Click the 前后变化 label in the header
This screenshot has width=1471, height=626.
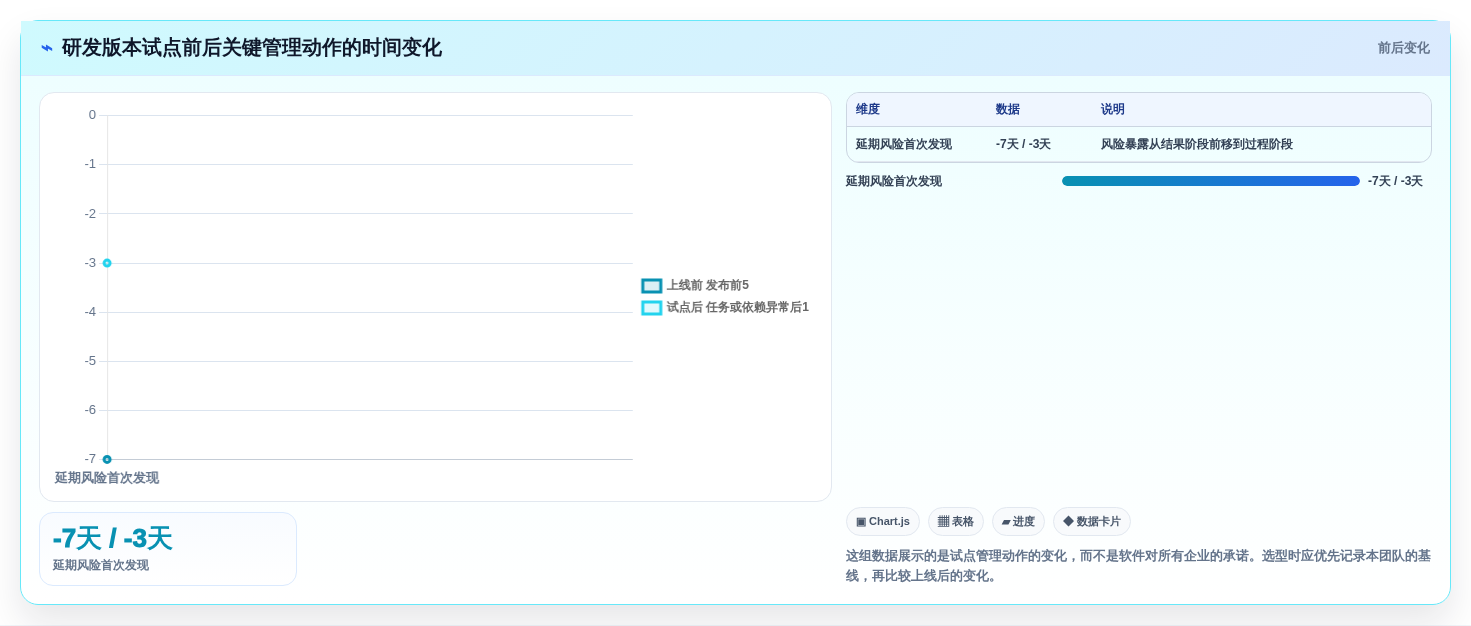pyautogui.click(x=1403, y=48)
